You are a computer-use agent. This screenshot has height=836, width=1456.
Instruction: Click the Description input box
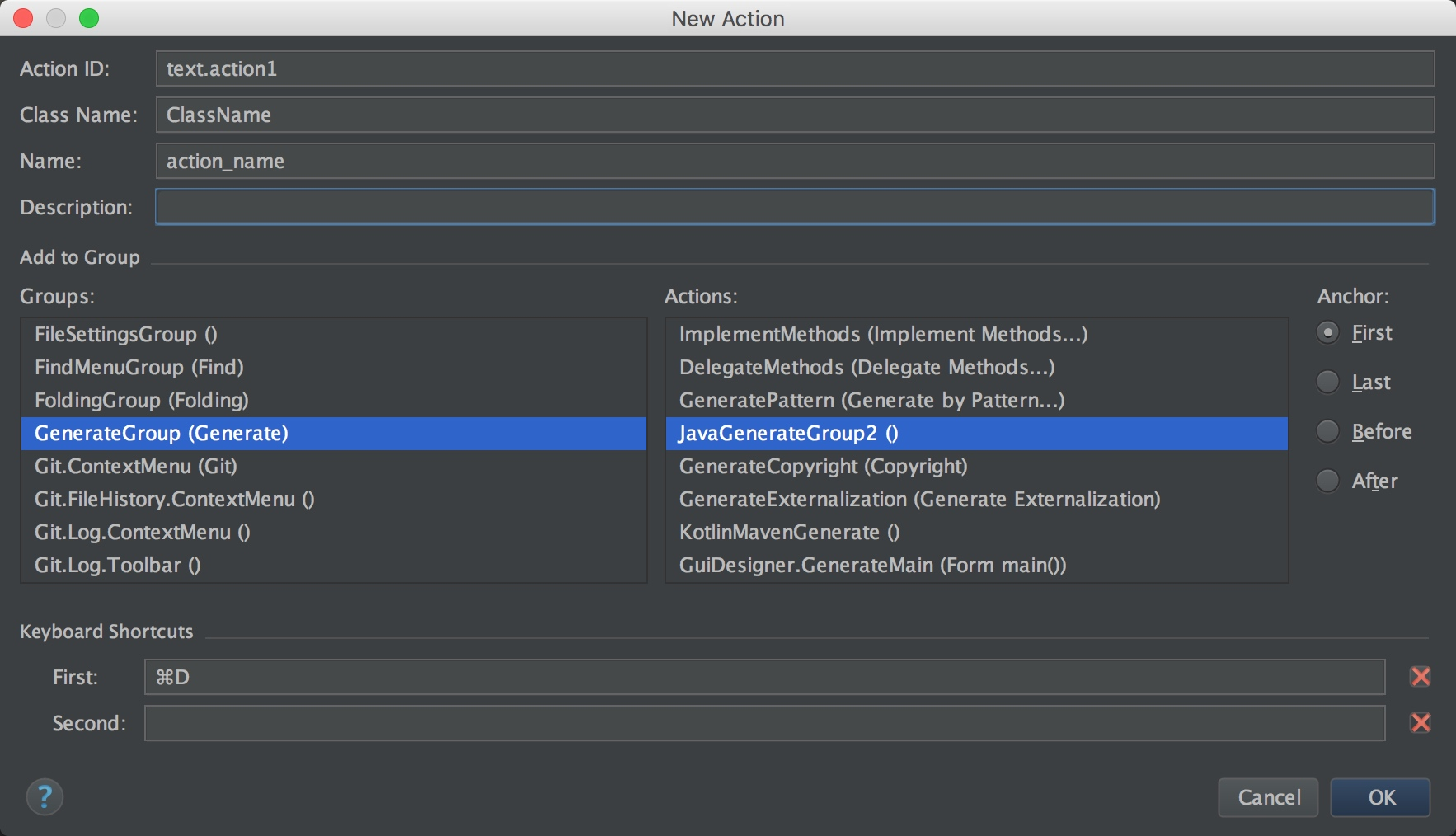[794, 207]
